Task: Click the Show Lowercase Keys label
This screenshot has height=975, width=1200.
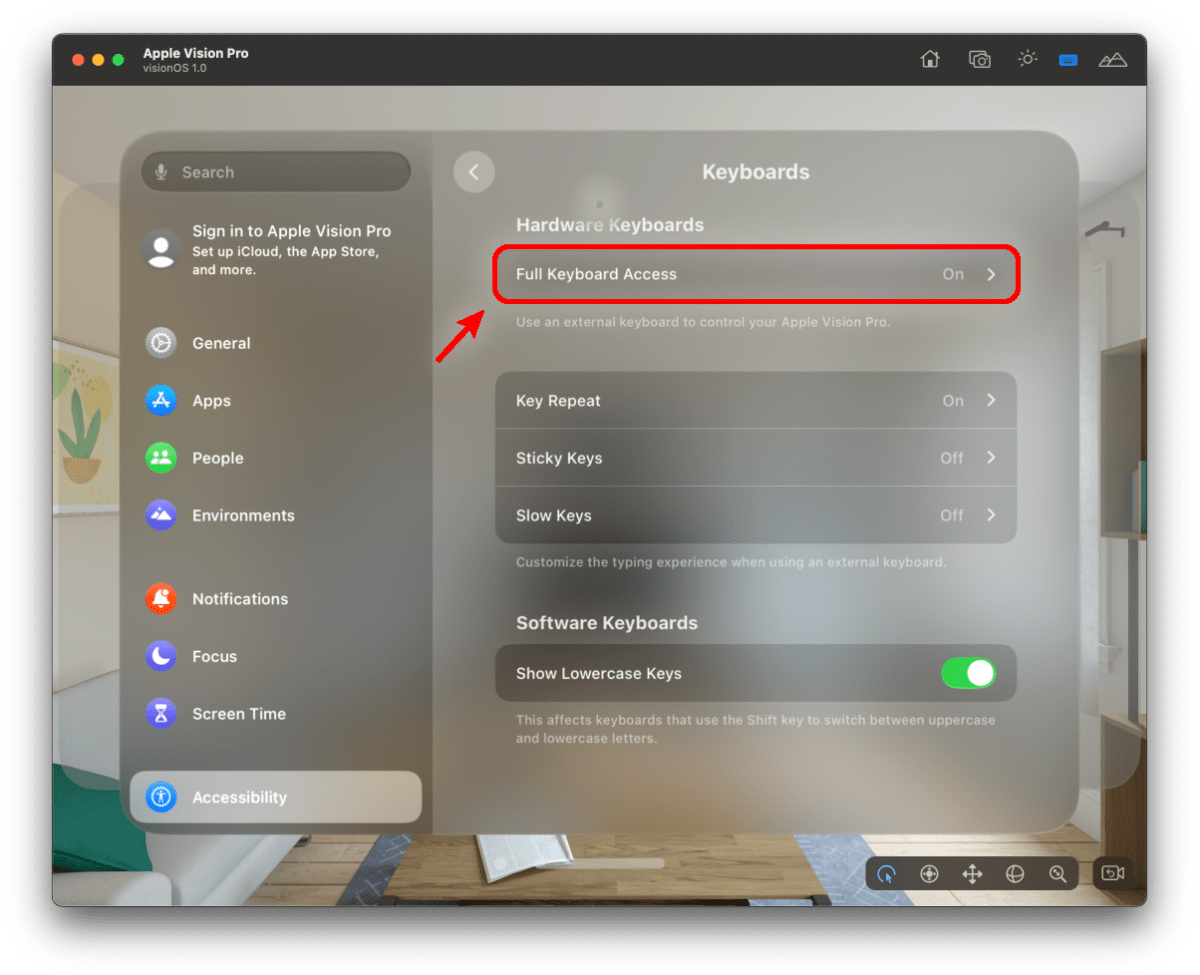Action: coord(599,674)
